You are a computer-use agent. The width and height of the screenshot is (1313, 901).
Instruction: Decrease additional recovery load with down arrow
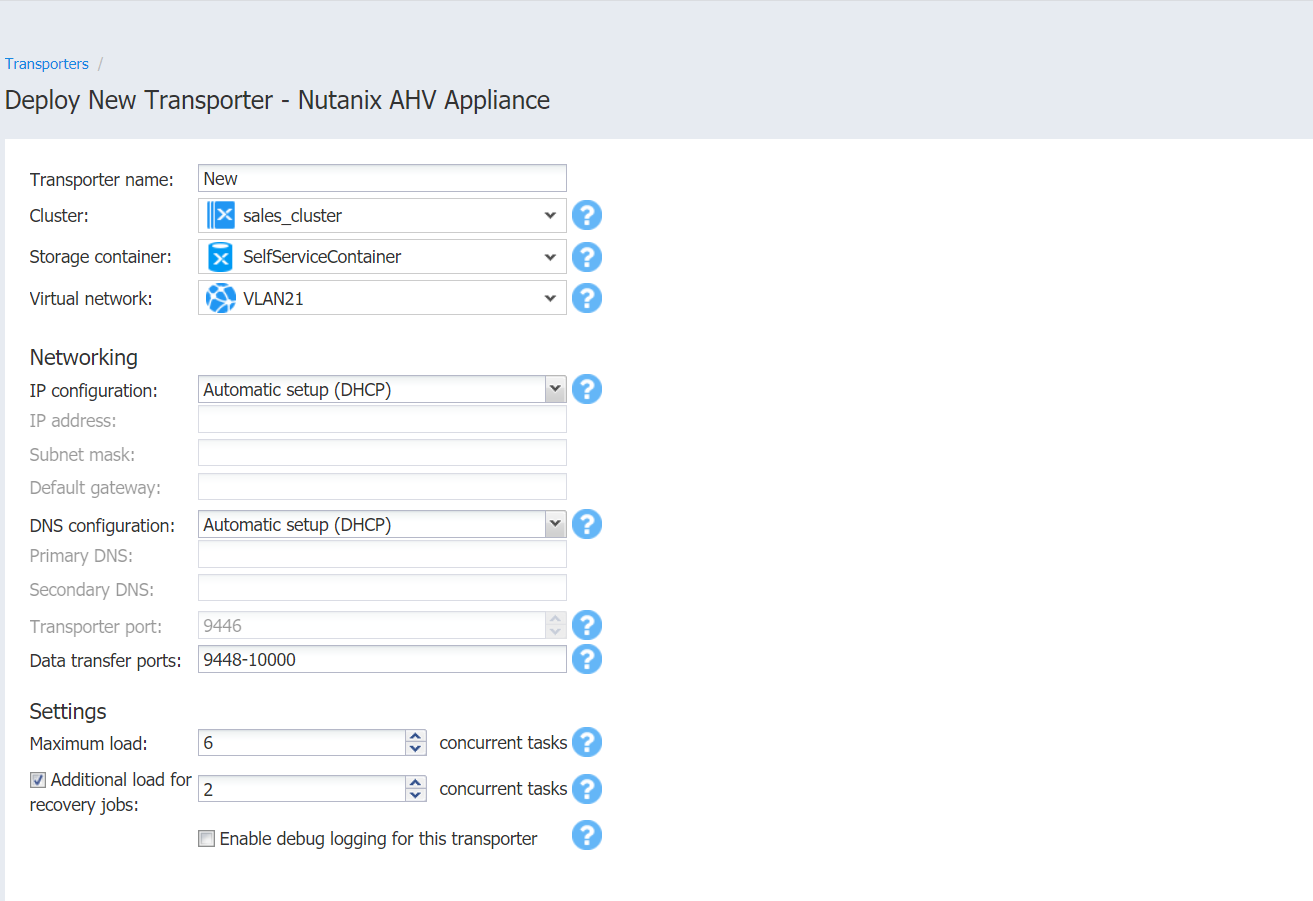point(416,795)
